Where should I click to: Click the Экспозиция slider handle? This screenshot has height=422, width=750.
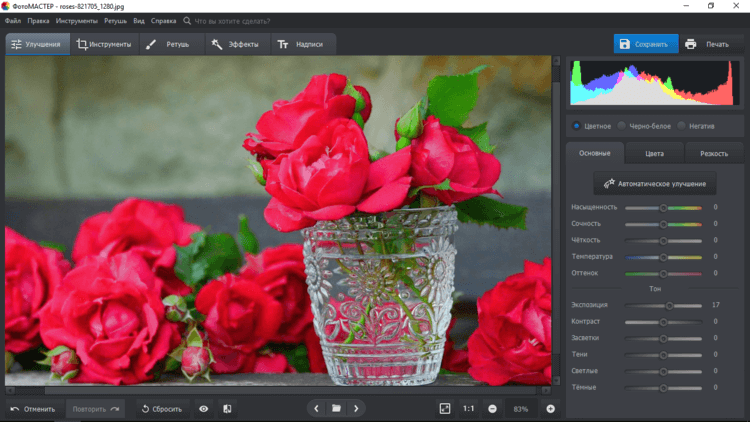point(669,305)
